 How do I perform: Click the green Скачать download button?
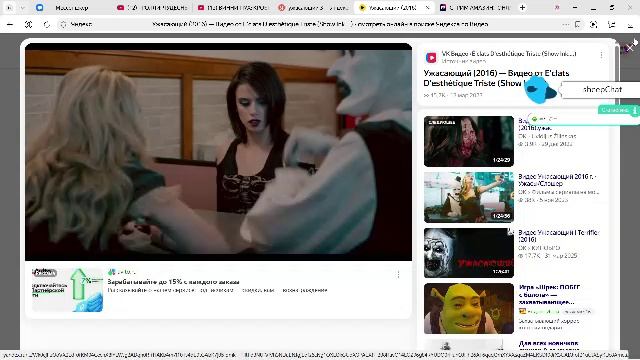(618, 110)
